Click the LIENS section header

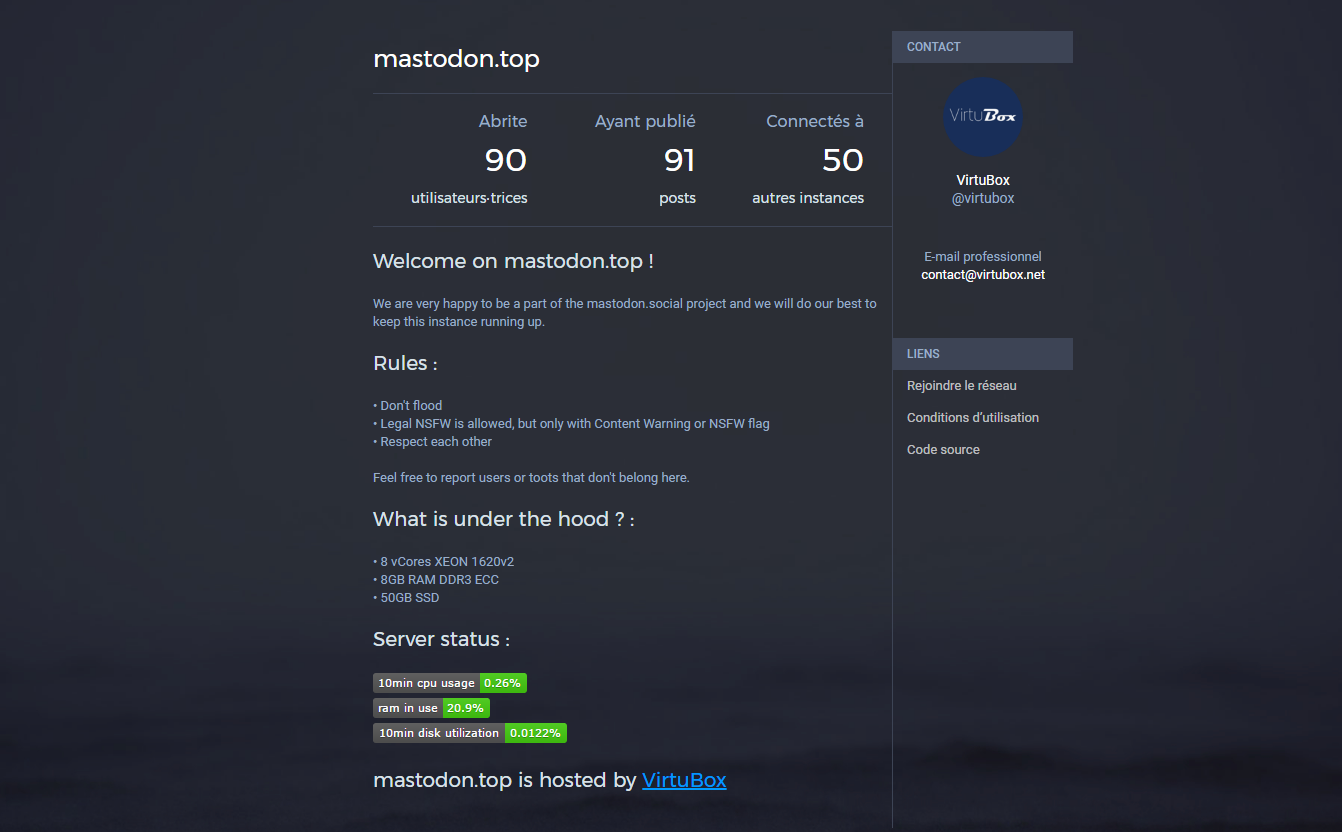tap(983, 354)
